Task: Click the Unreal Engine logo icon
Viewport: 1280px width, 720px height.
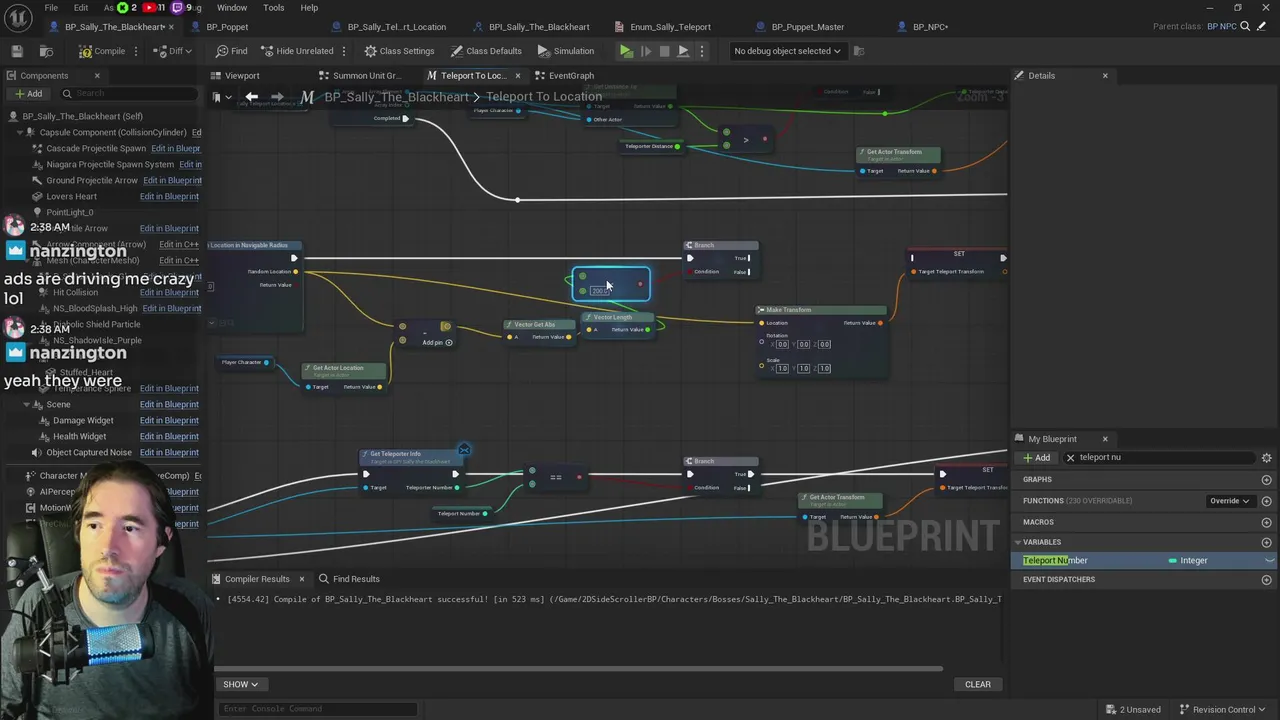Action: (17, 17)
